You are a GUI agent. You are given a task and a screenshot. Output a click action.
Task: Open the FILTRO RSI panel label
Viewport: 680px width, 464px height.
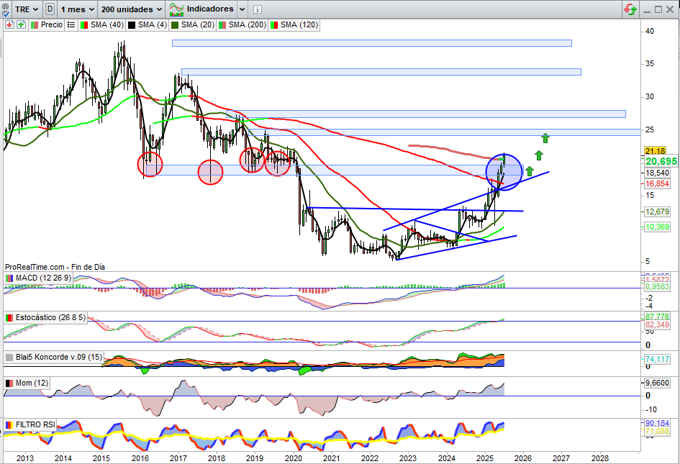click(x=35, y=425)
